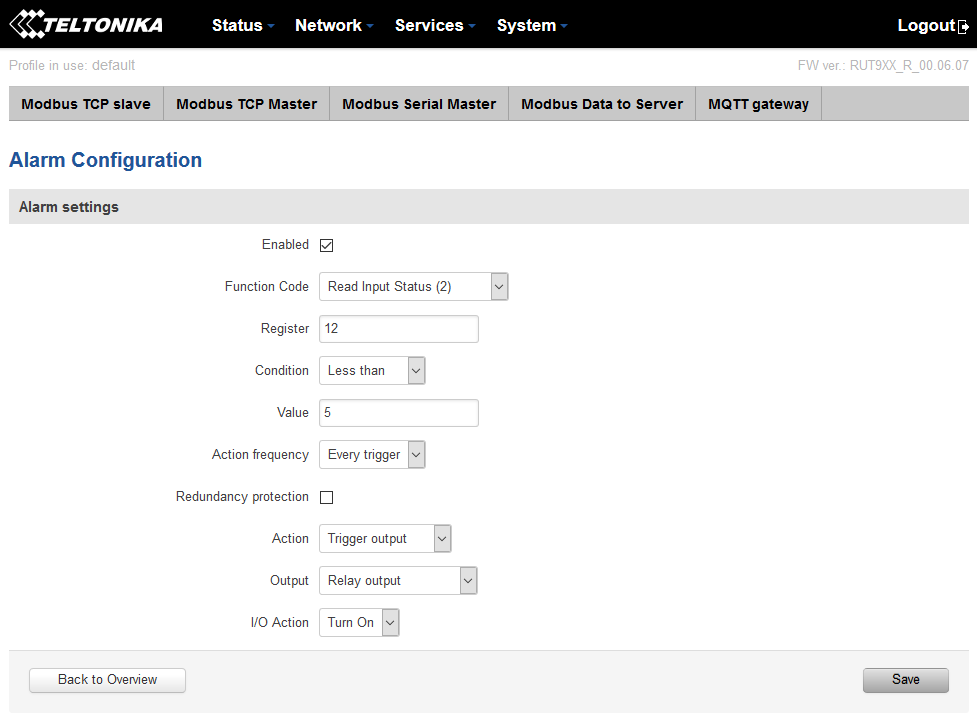Image resolution: width=977 pixels, height=721 pixels.
Task: Expand the Action dropdown
Action: pos(385,539)
